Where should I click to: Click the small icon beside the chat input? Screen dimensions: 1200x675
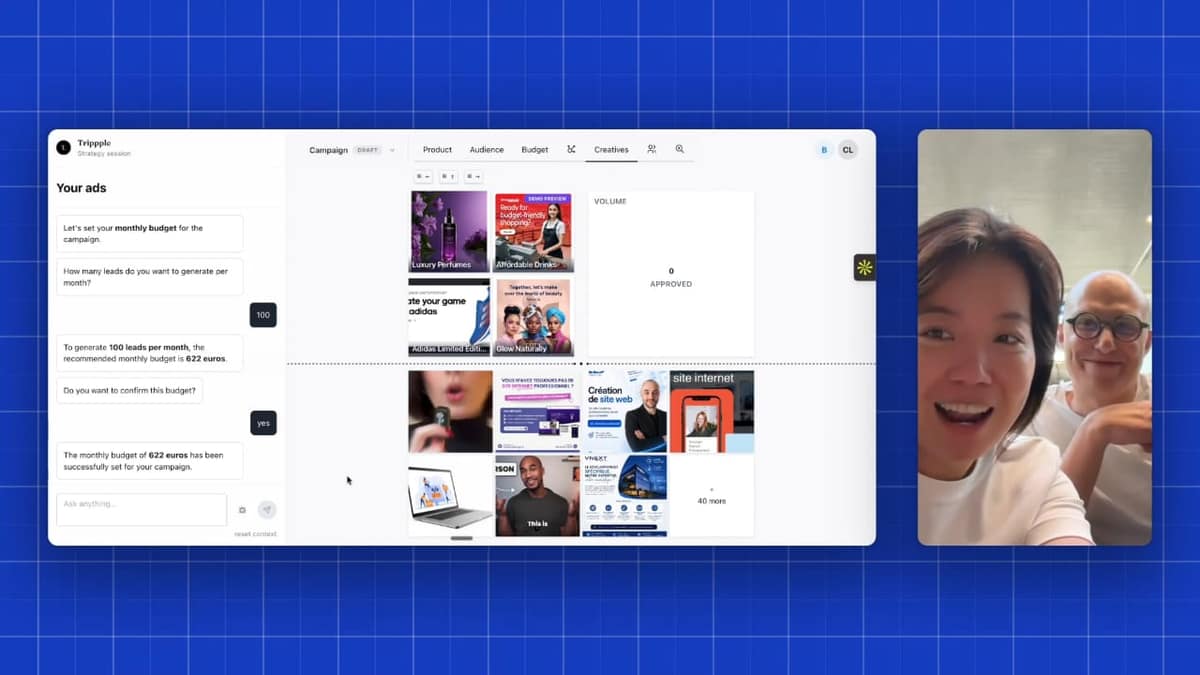pos(242,510)
